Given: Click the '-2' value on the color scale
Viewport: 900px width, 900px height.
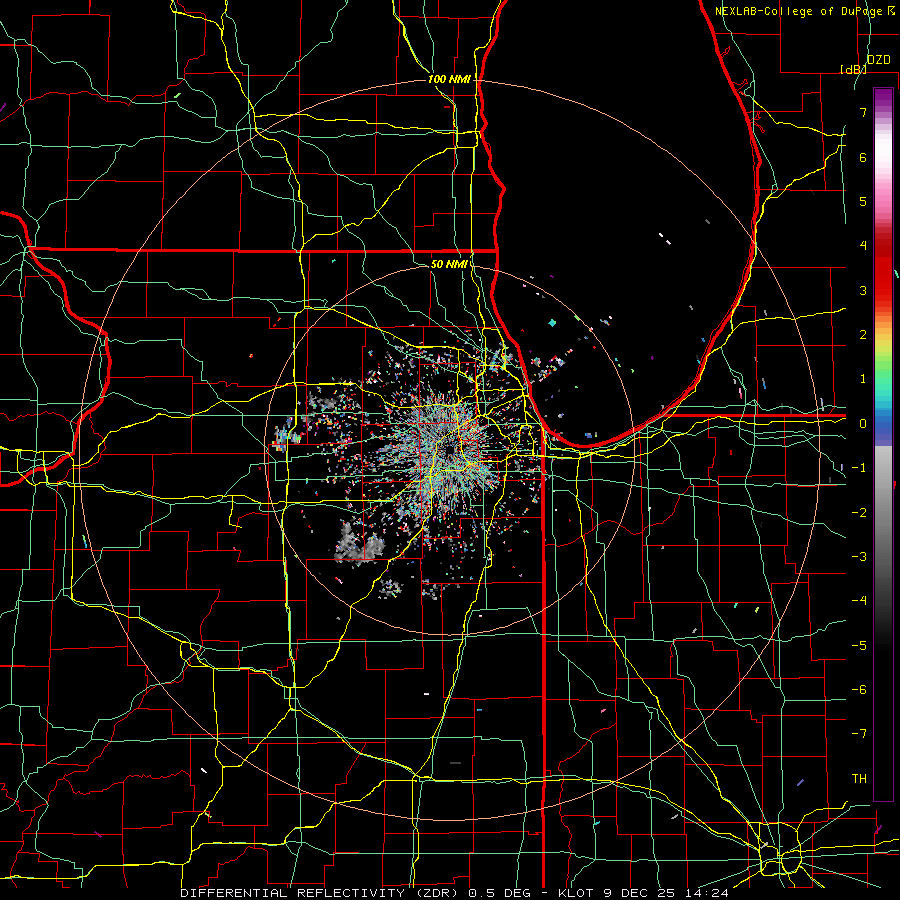Looking at the screenshot, I should tap(859, 513).
